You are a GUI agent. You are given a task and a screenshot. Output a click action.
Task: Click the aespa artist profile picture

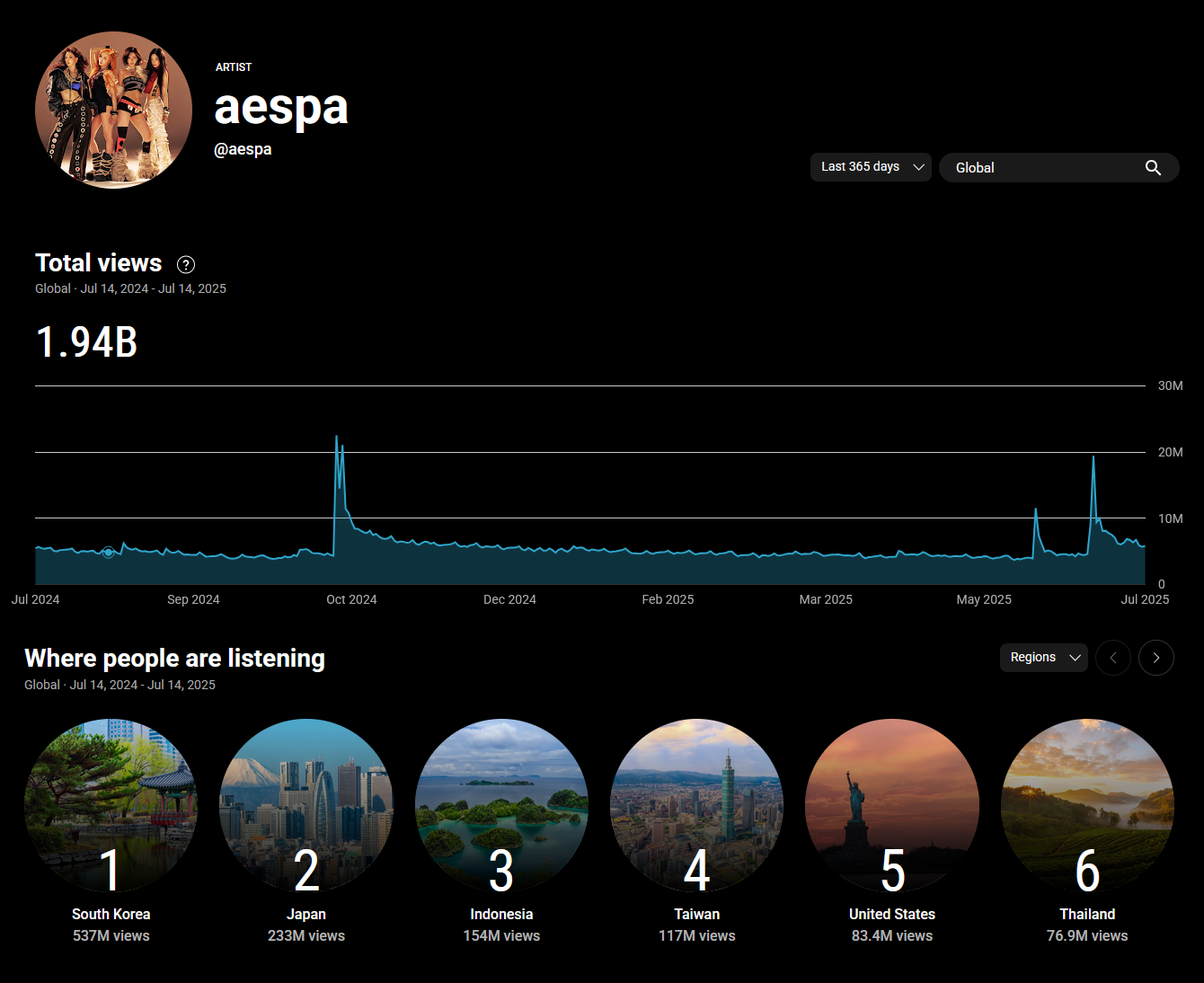pyautogui.click(x=113, y=110)
